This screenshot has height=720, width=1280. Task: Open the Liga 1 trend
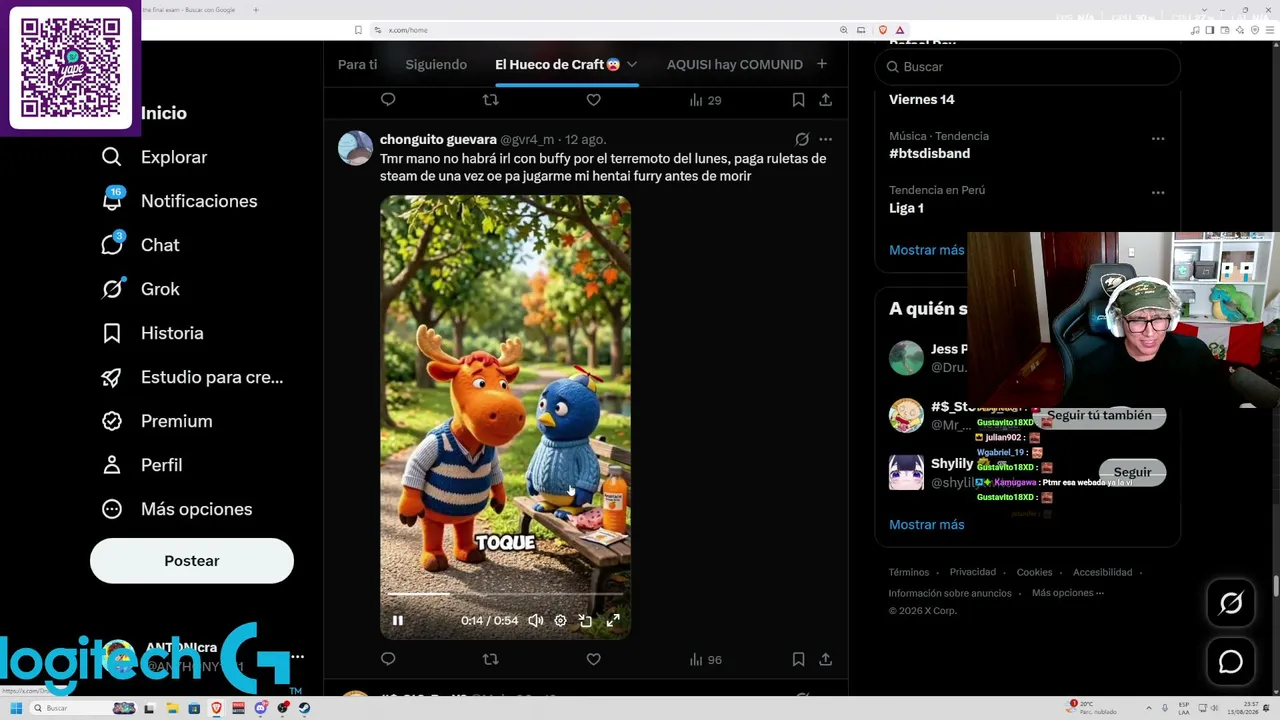pyautogui.click(x=906, y=208)
